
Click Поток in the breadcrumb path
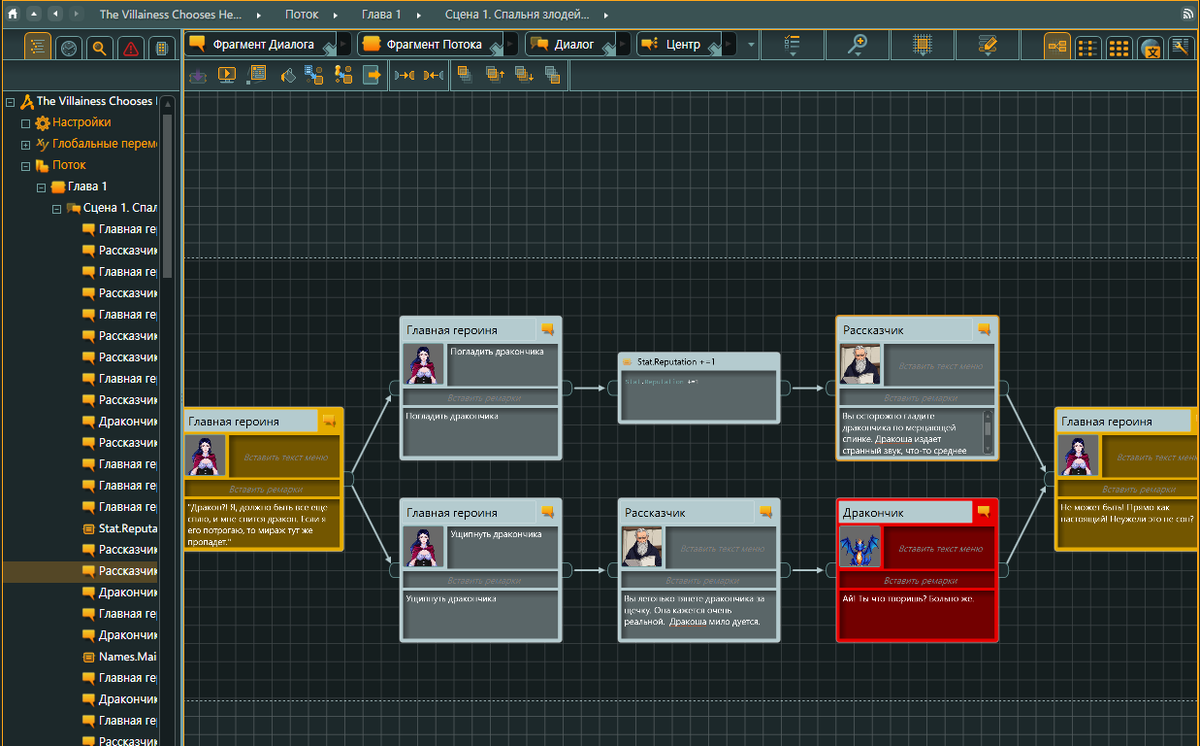click(302, 16)
